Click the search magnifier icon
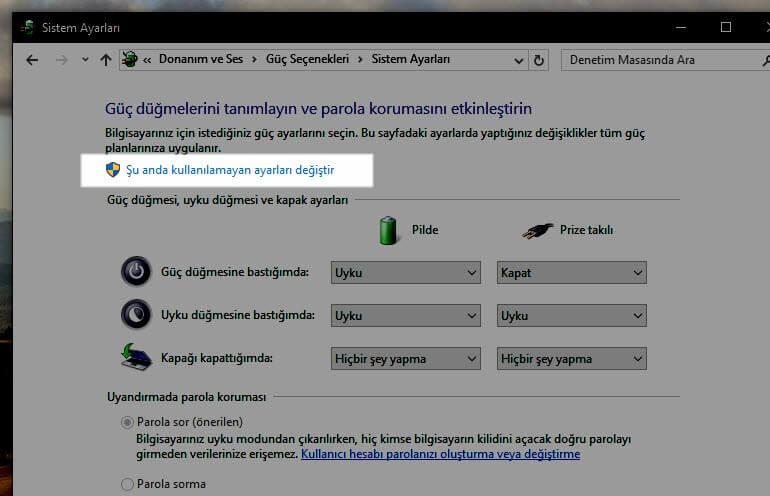This screenshot has width=770, height=496. pyautogui.click(x=766, y=60)
